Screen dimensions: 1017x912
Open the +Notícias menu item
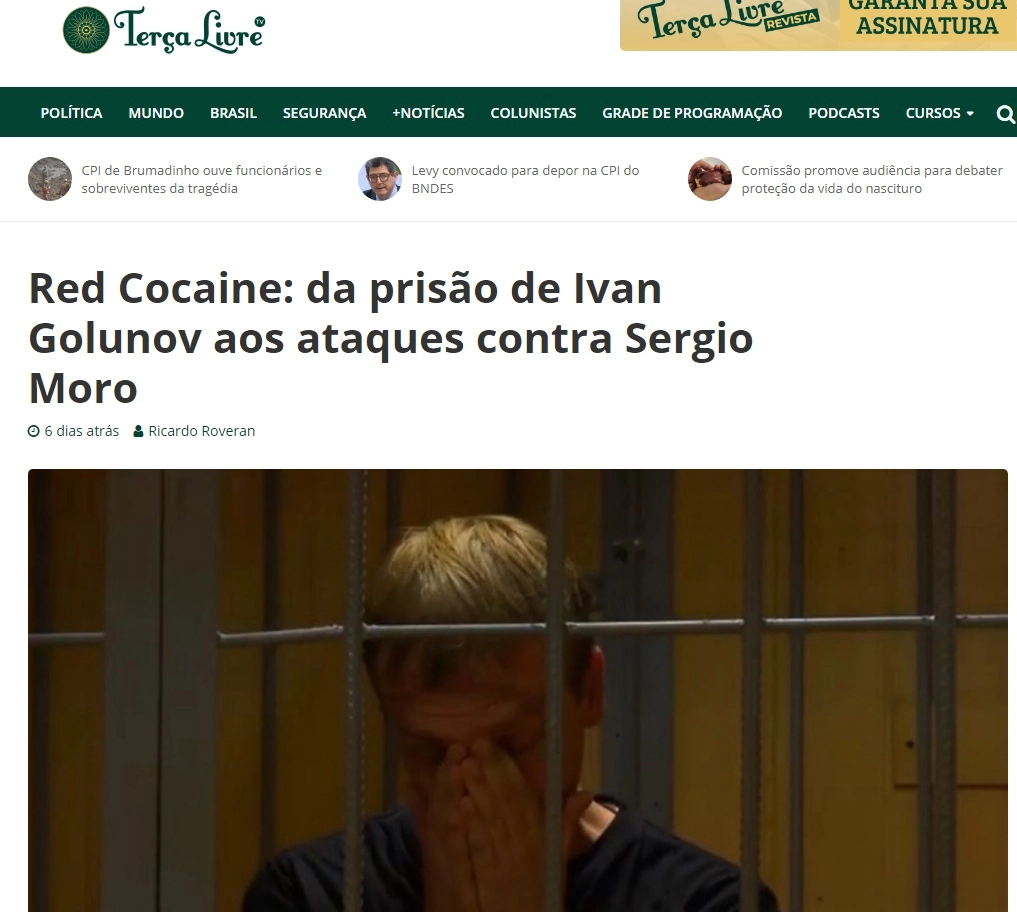point(428,113)
